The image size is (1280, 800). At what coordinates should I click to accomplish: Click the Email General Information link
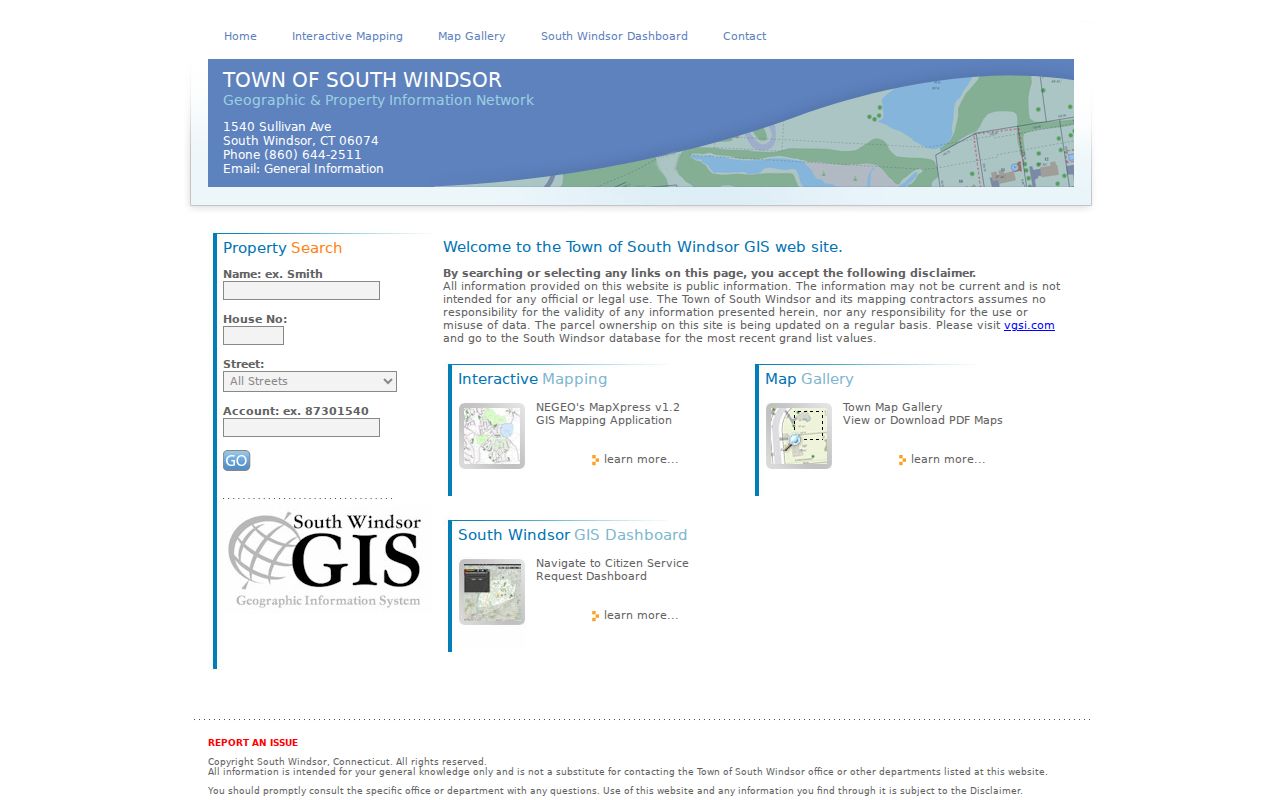[303, 169]
